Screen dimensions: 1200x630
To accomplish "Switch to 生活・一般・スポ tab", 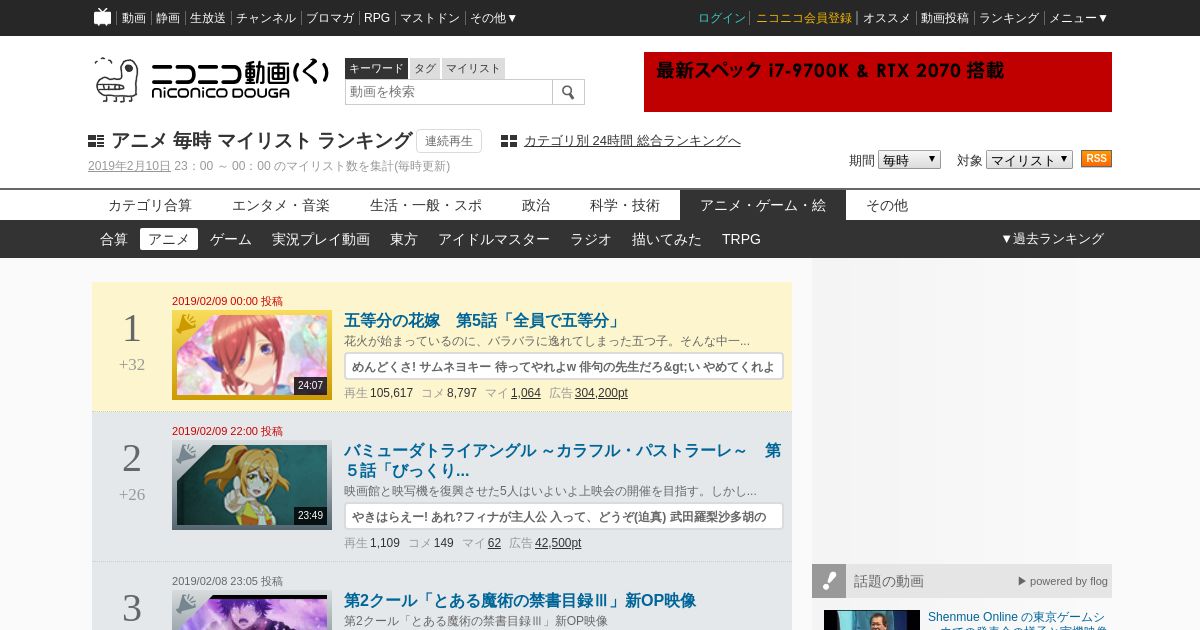I will click(x=426, y=205).
